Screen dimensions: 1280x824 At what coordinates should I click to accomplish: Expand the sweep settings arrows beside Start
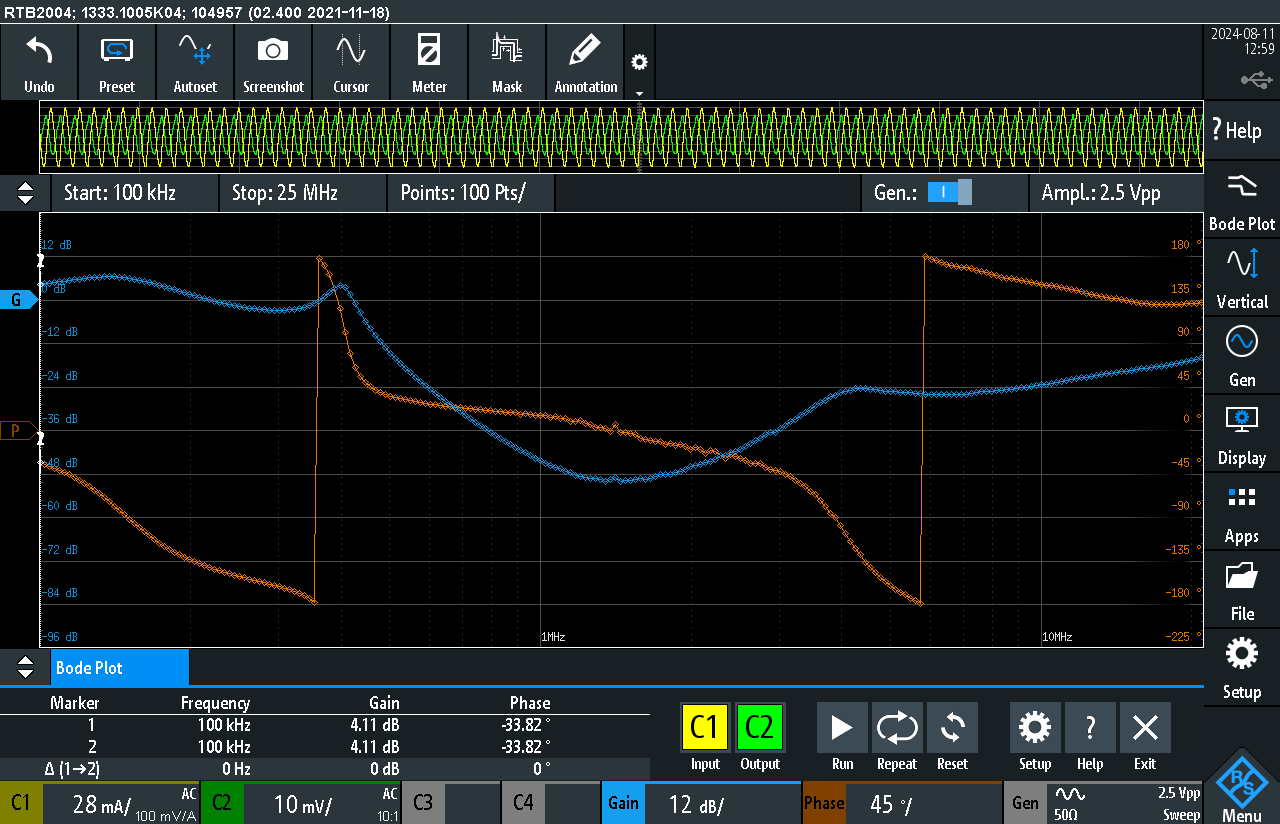point(26,193)
